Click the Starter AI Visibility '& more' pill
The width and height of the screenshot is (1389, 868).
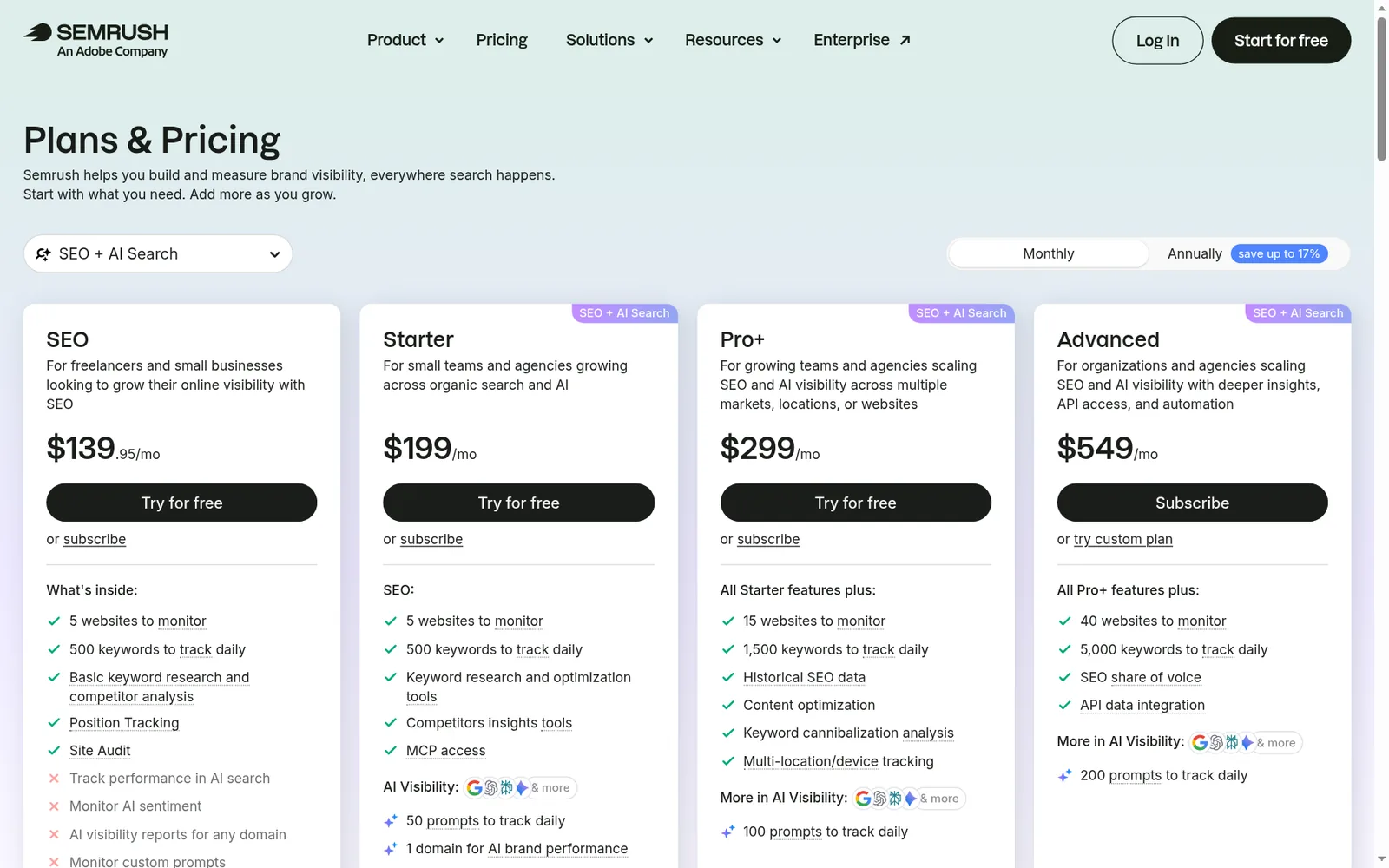[550, 788]
